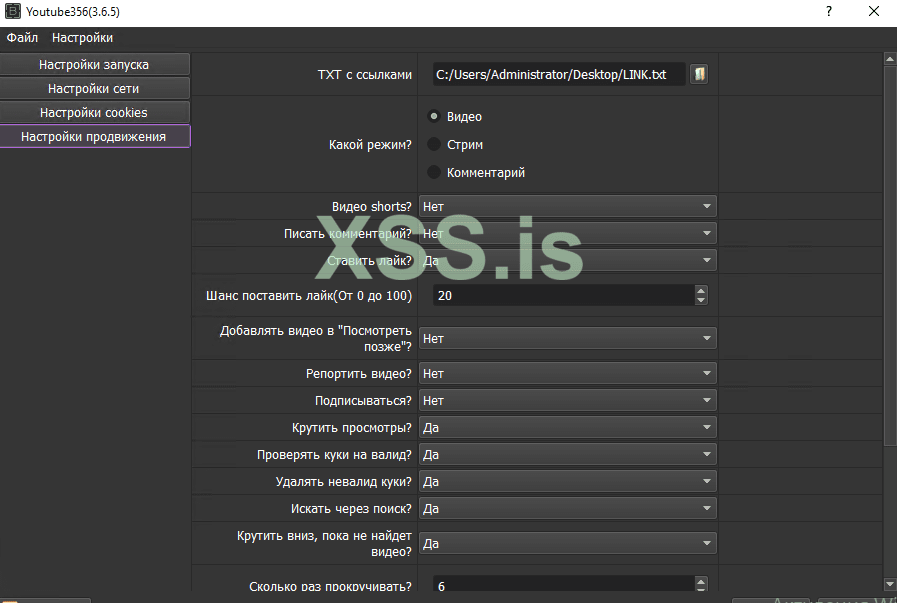Click the TXT с ссылками path field
897x603 pixels.
point(559,74)
